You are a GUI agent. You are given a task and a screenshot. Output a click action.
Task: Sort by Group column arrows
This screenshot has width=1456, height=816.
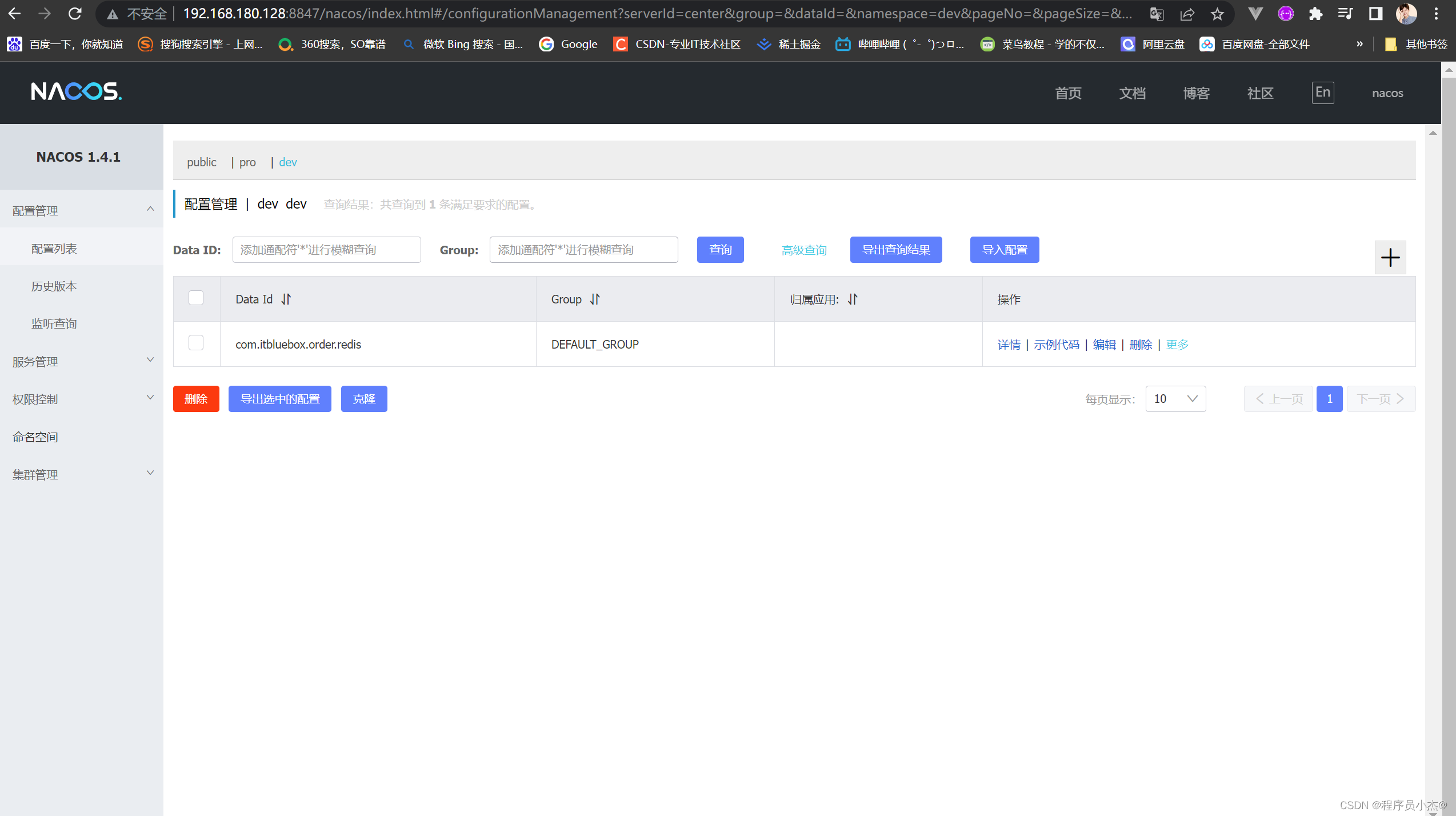[x=595, y=299]
